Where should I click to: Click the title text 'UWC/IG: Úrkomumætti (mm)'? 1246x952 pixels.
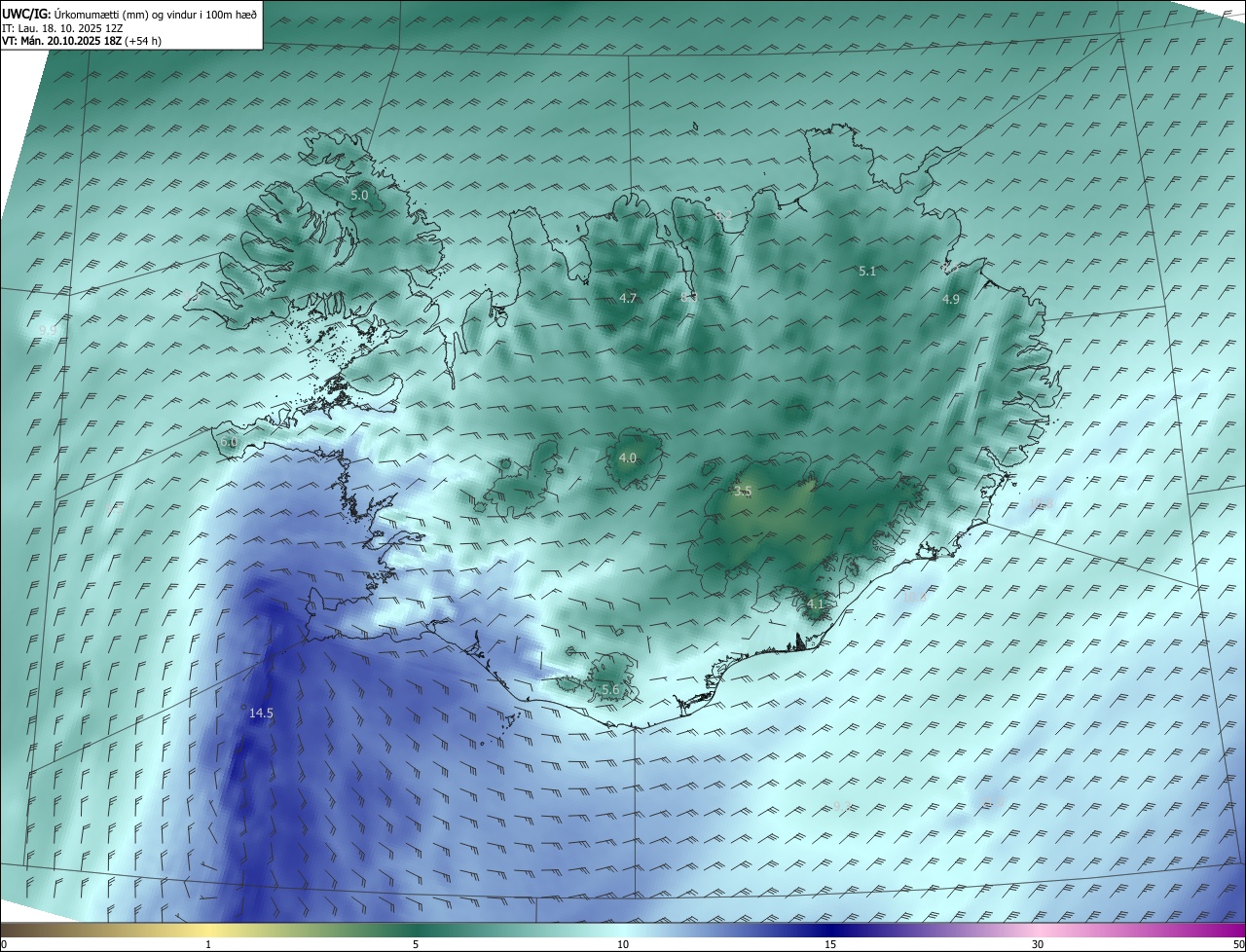[x=75, y=14]
